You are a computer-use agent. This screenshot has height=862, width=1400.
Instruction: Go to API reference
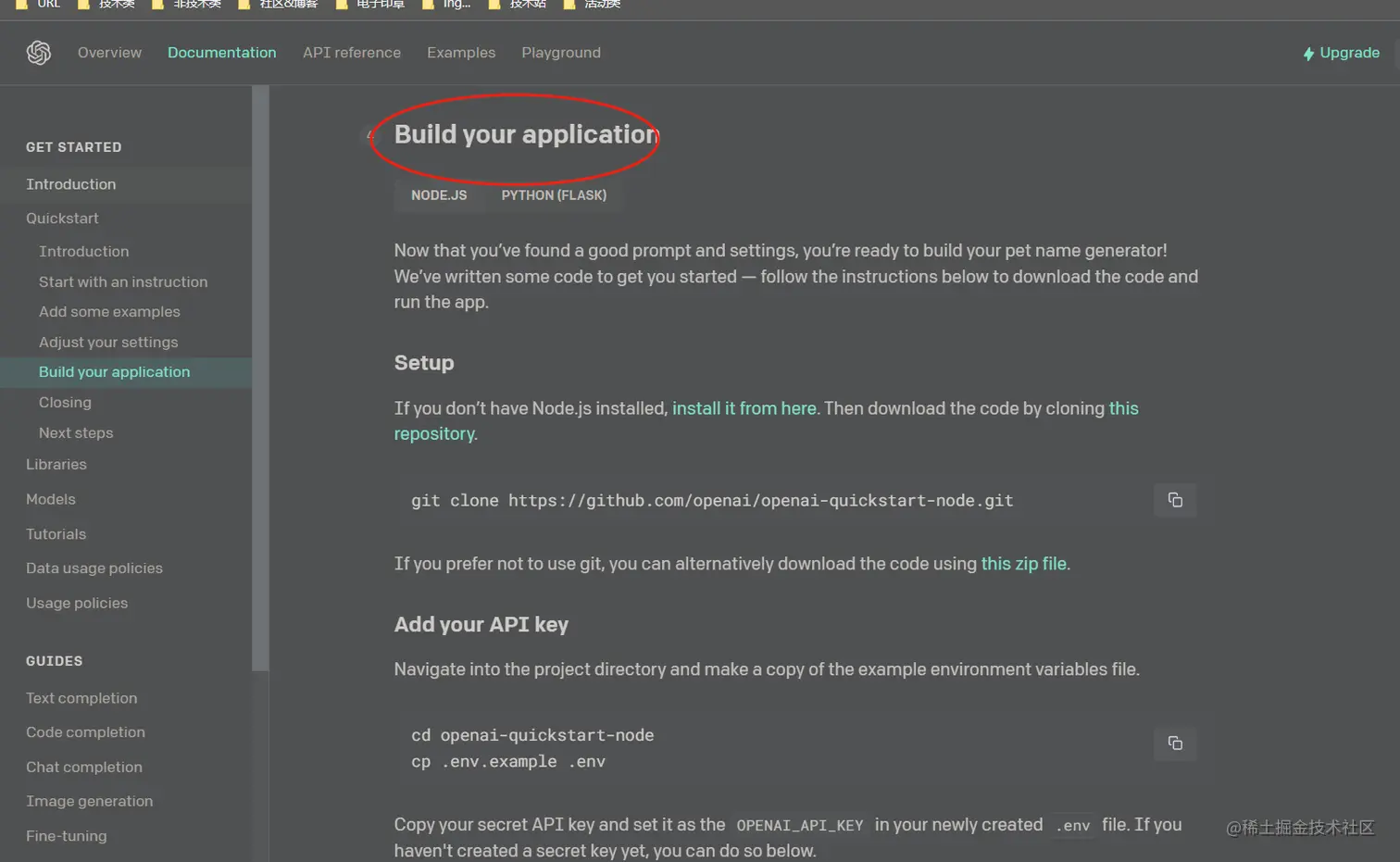(352, 53)
